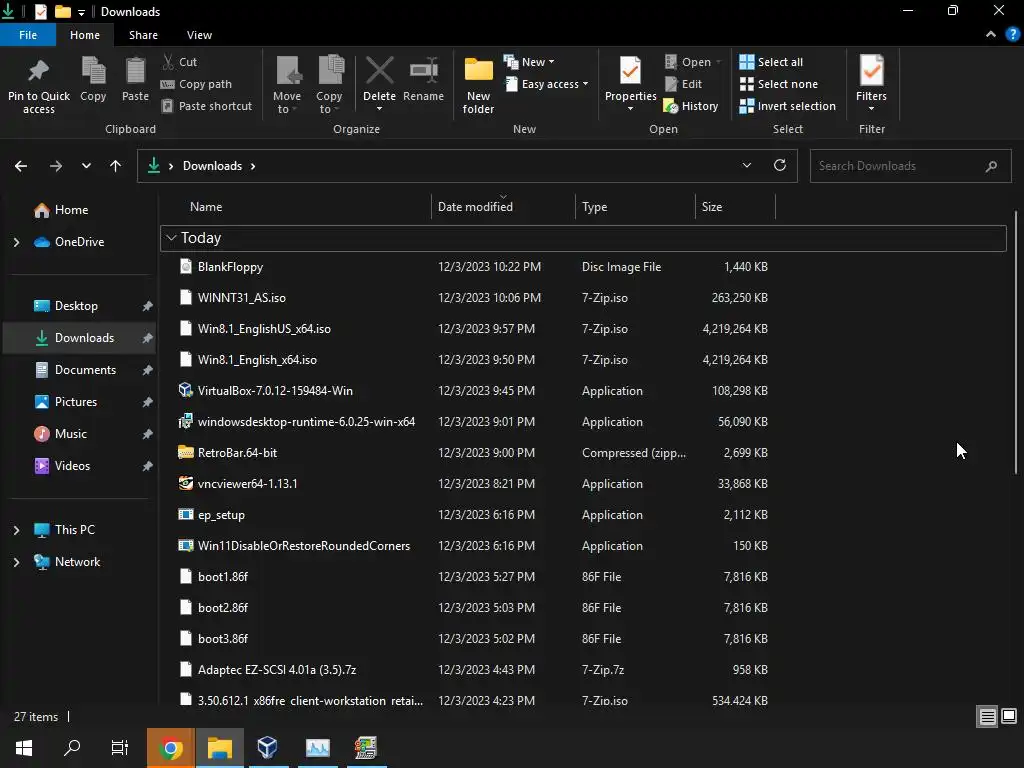Sort by Date modified column header
This screenshot has width=1024, height=768.
click(x=503, y=206)
